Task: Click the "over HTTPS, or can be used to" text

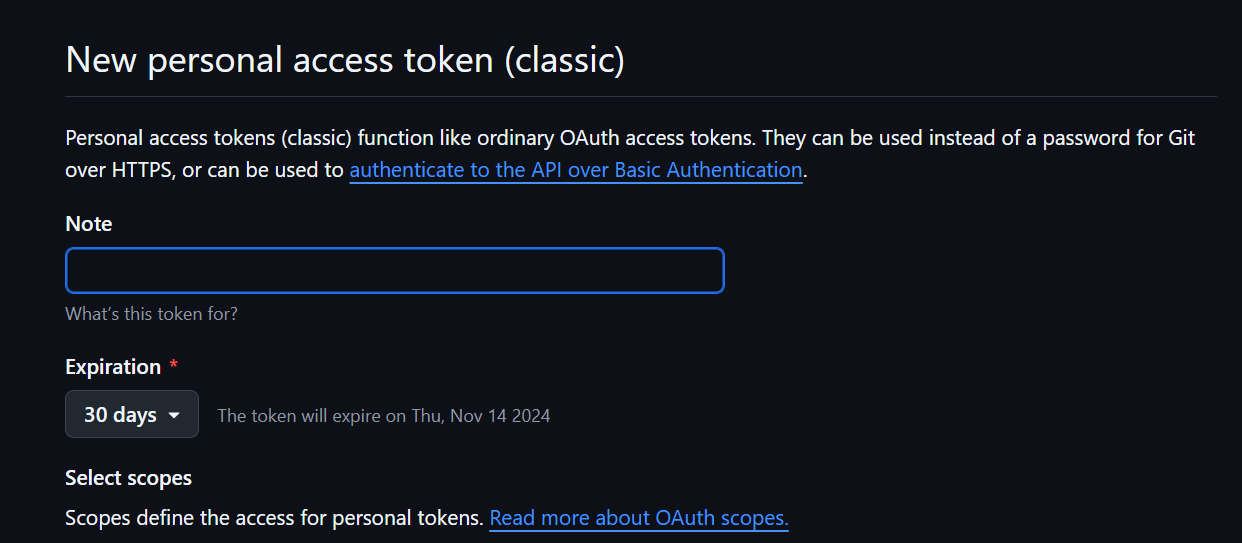Action: pyautogui.click(x=204, y=170)
